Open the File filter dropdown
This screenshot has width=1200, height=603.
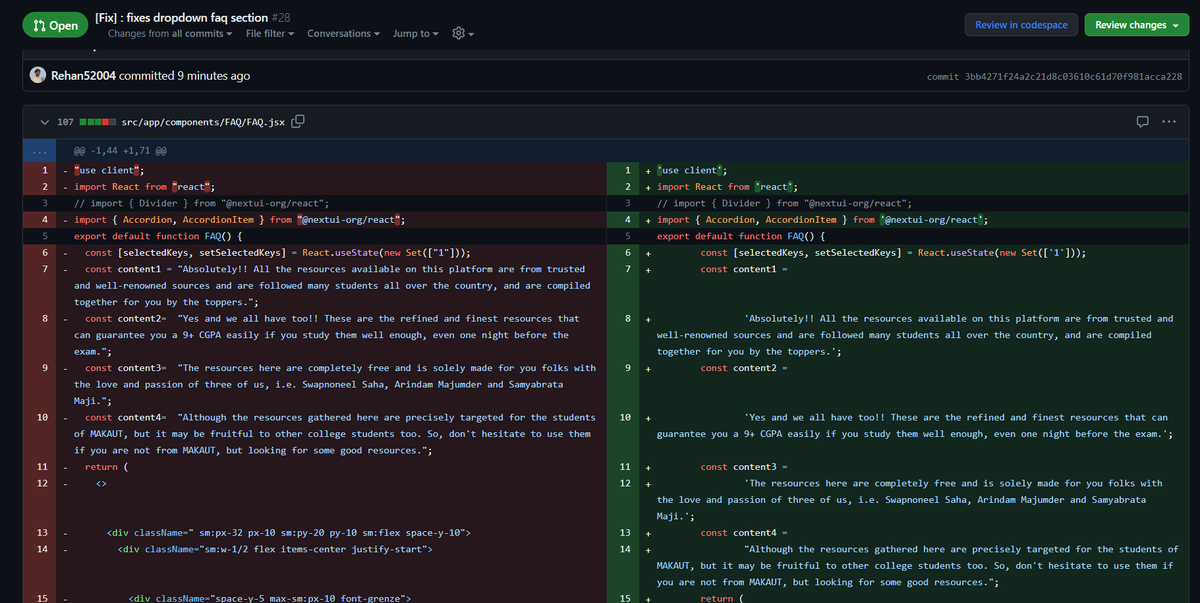(270, 34)
